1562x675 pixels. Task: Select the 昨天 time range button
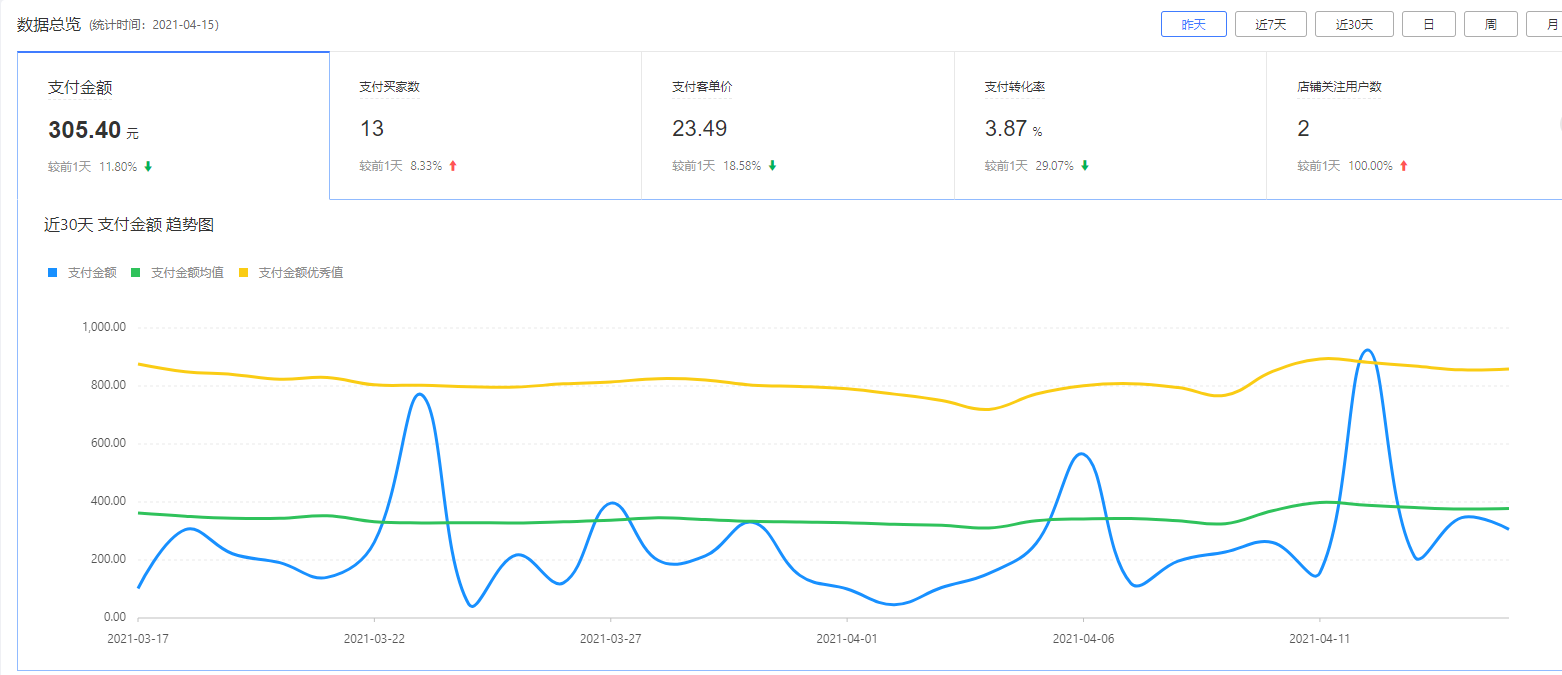[x=1193, y=25]
